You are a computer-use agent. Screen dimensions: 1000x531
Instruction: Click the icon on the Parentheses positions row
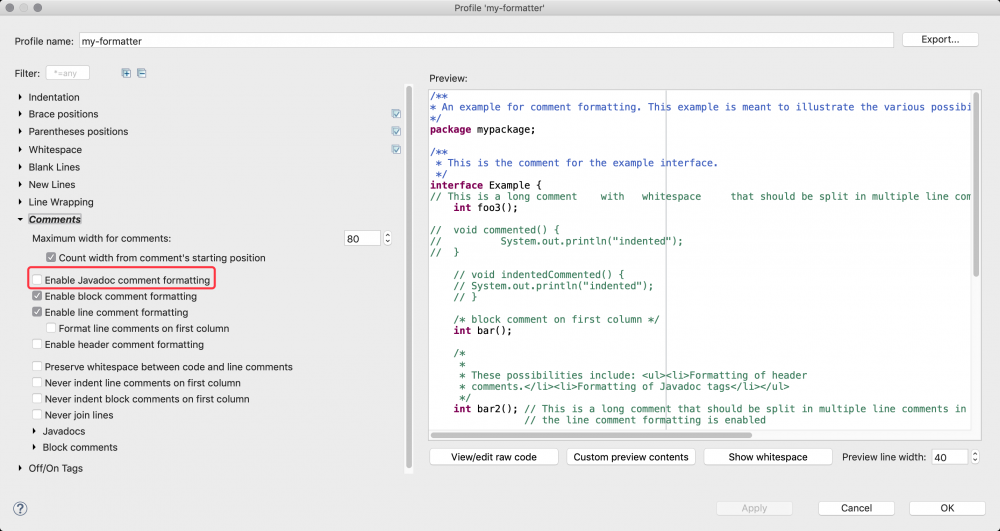pos(397,132)
